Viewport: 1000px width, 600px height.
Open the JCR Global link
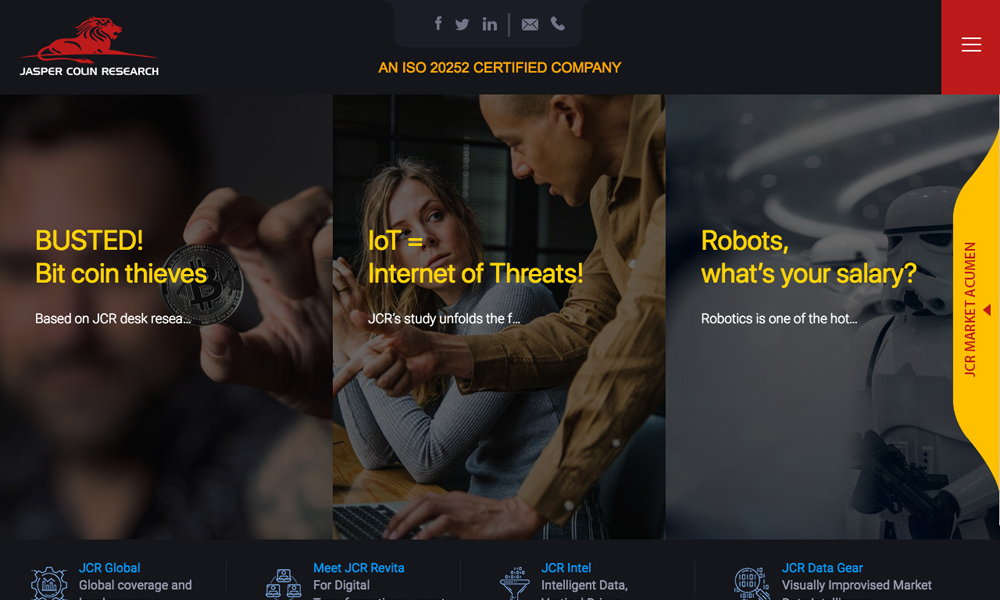109,567
